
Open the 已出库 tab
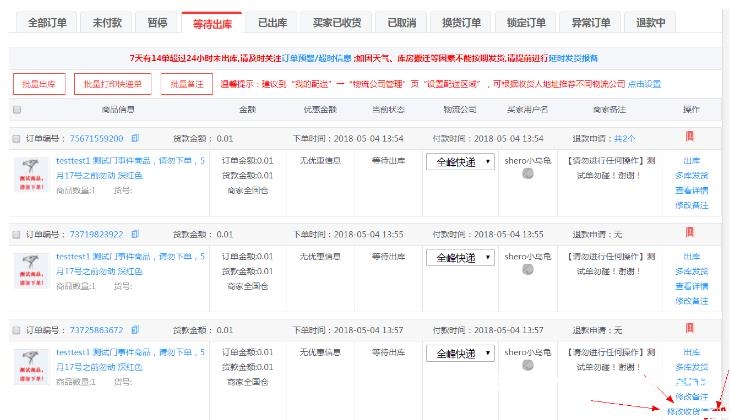click(x=274, y=23)
